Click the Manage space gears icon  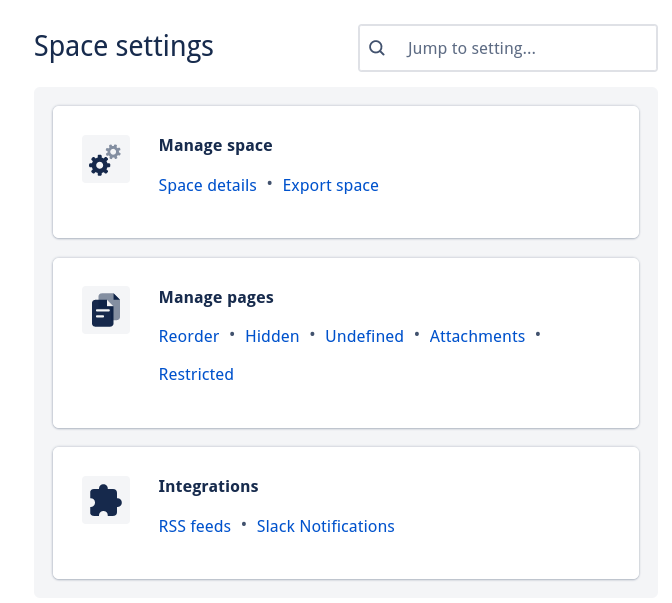point(105,160)
